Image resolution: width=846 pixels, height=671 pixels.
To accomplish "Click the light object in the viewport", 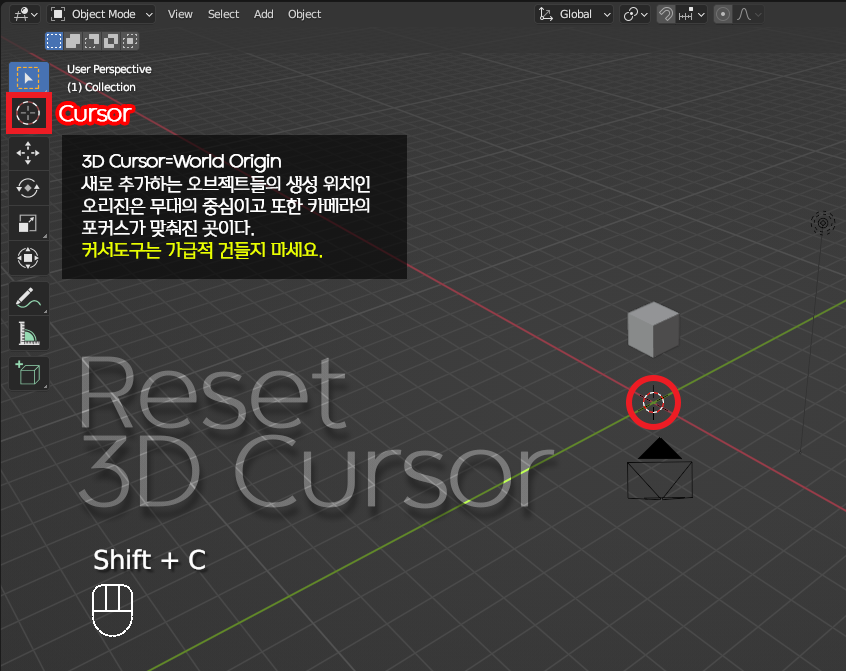I will point(823,222).
